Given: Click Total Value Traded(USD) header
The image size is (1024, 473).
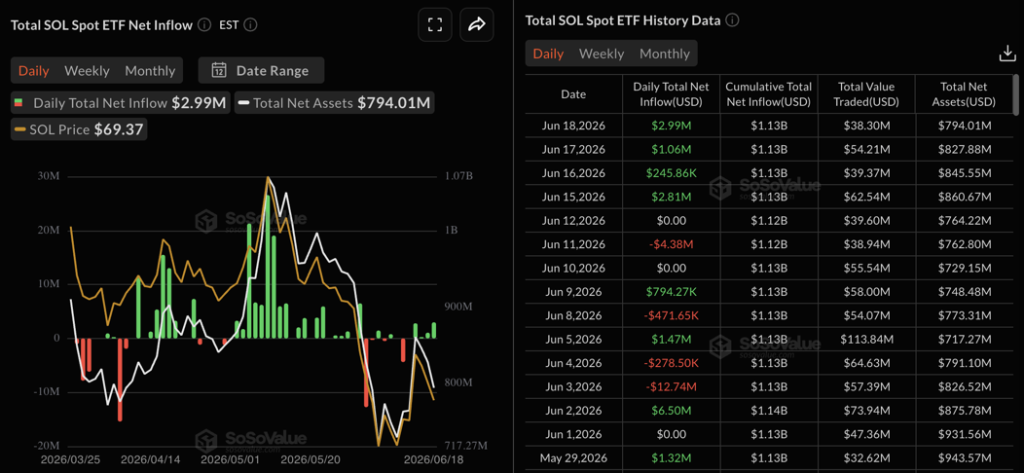Looking at the screenshot, I should click(x=867, y=94).
